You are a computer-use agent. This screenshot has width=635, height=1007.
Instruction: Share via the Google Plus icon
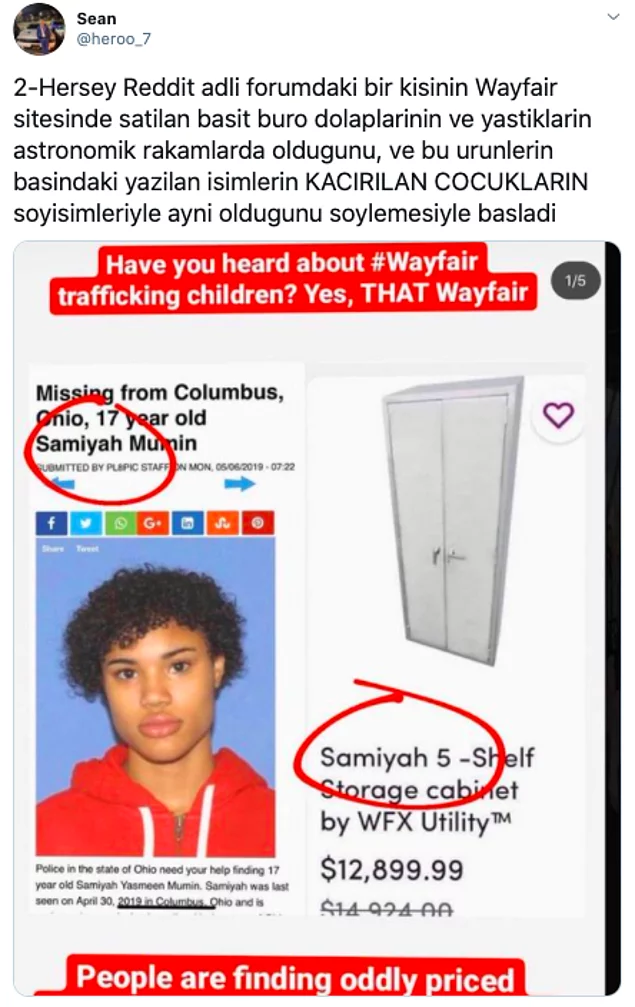[x=154, y=523]
